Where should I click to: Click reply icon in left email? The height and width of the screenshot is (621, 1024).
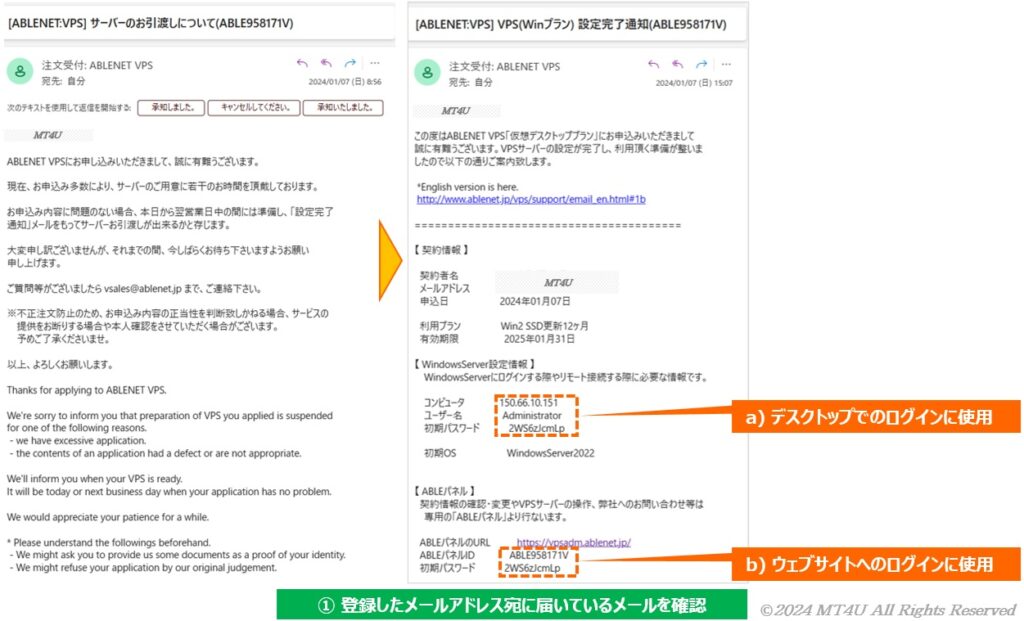[302, 63]
